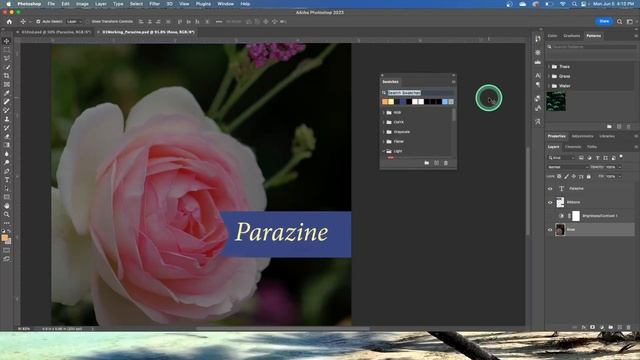Expand the Pastel swatch group

[x=384, y=142]
